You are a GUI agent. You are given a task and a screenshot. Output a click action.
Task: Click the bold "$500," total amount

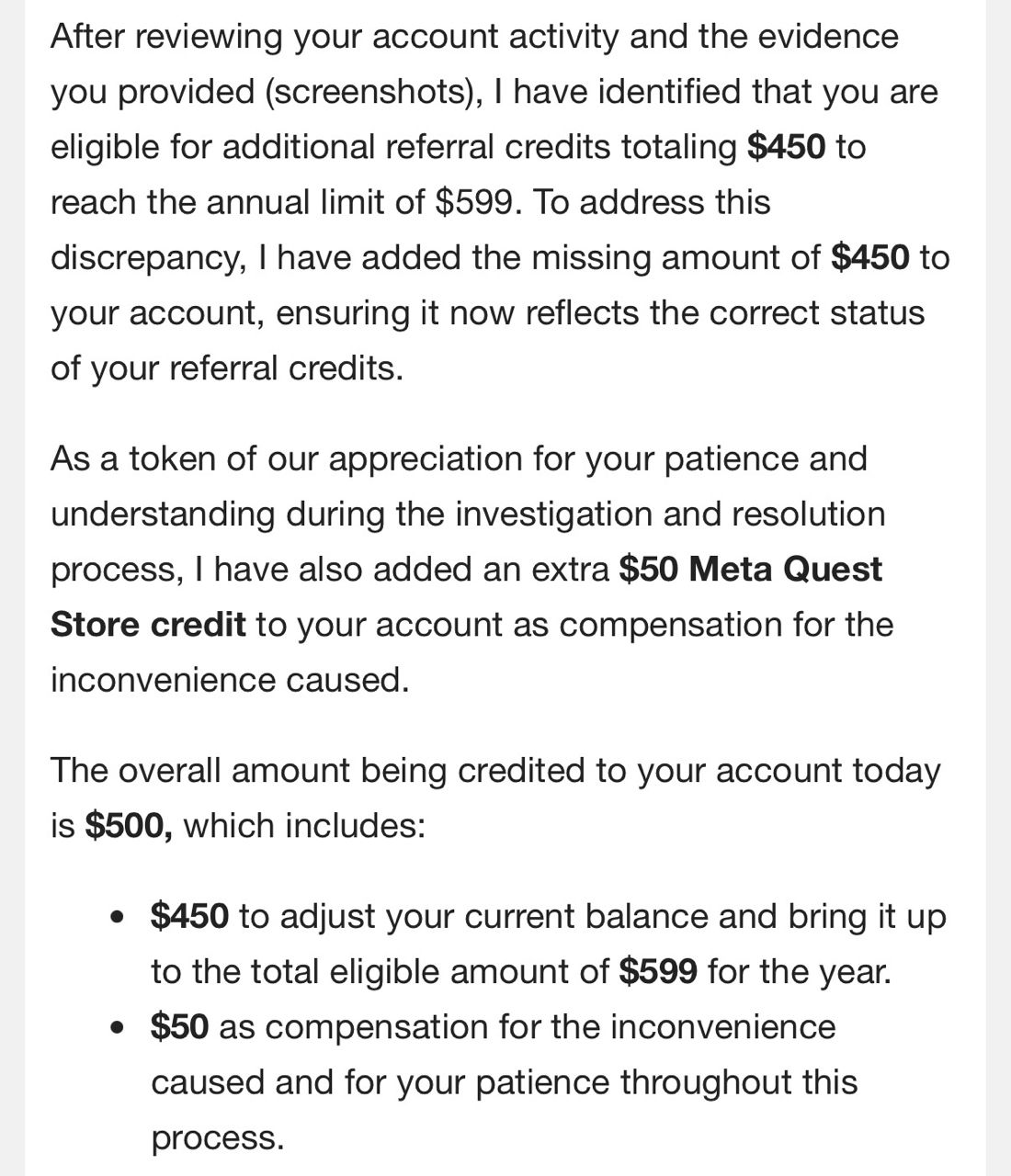pos(129,825)
